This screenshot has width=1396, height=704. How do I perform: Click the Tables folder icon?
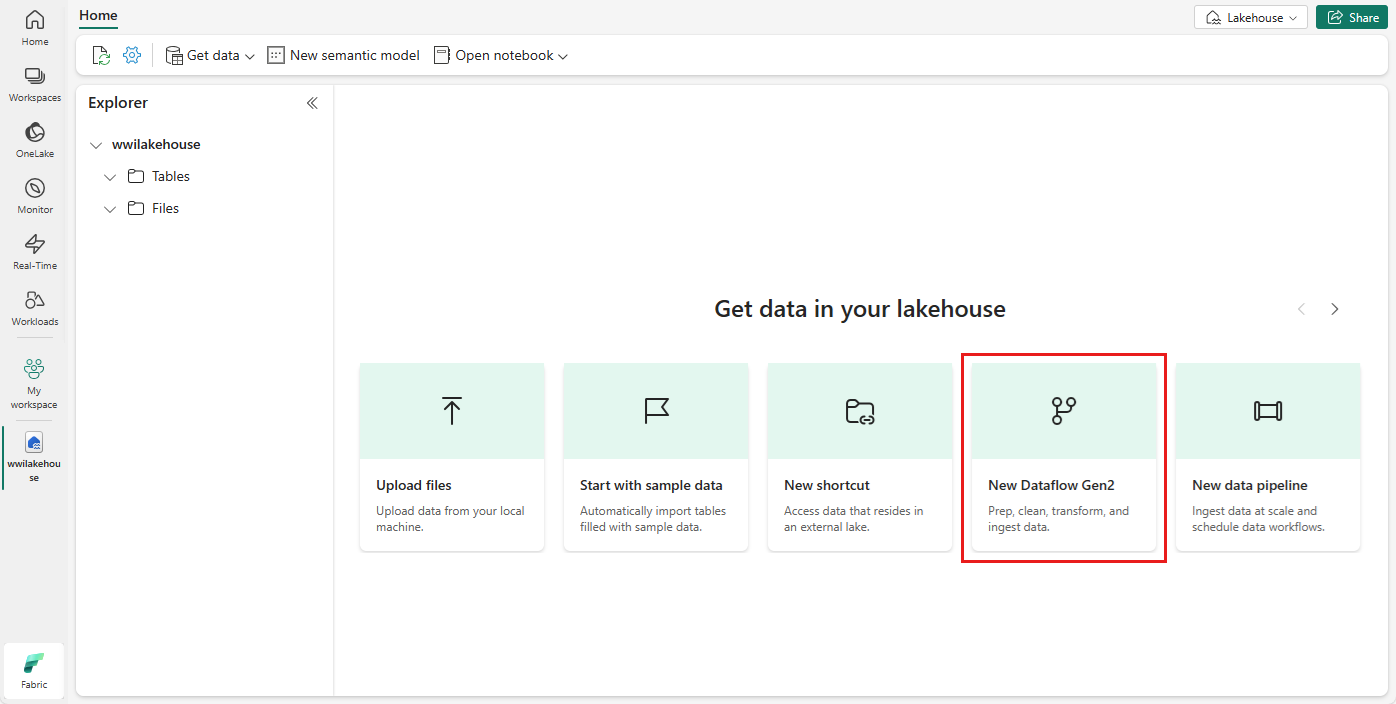click(x=136, y=176)
